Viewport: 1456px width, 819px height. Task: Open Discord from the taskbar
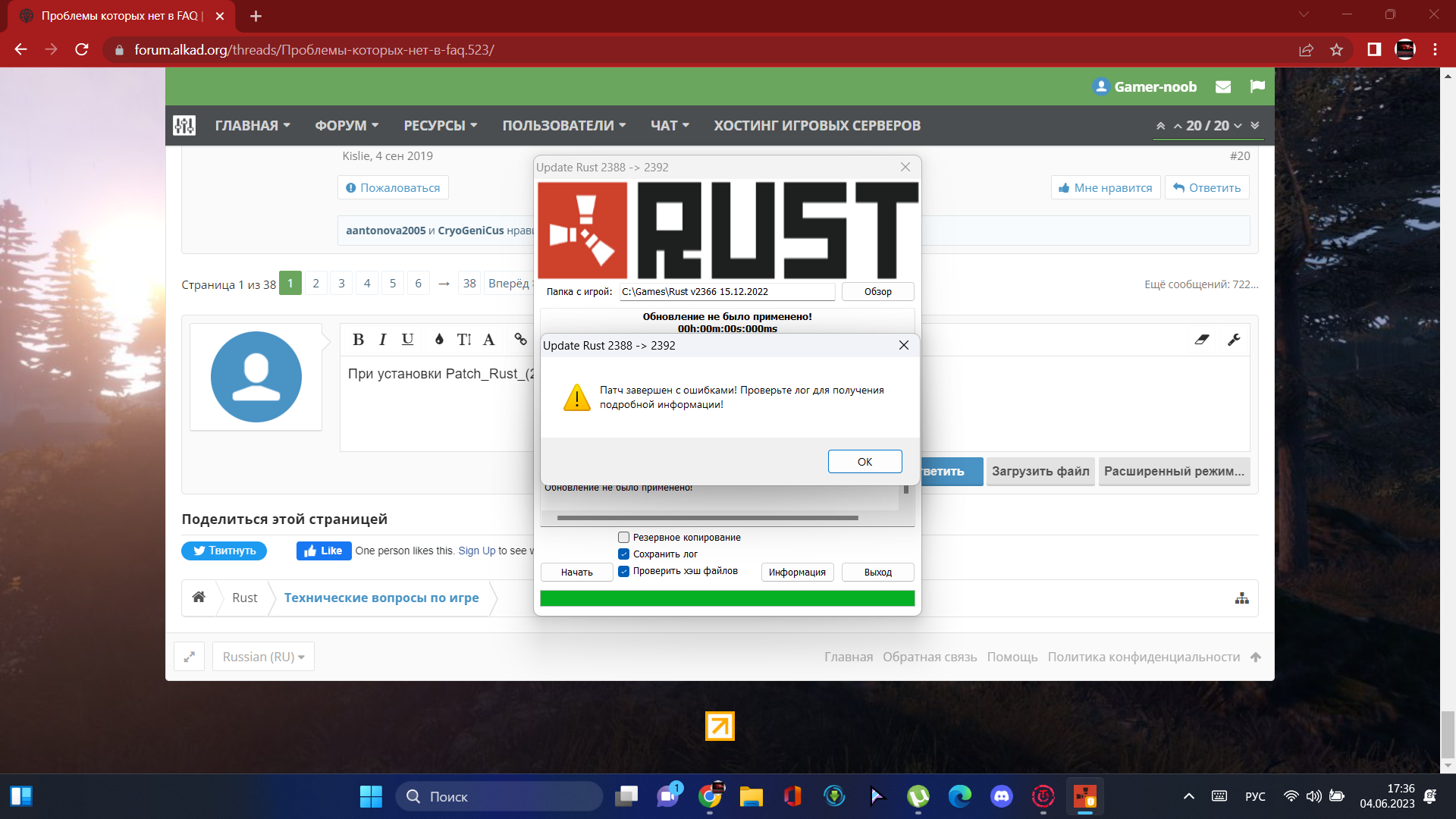(1002, 796)
